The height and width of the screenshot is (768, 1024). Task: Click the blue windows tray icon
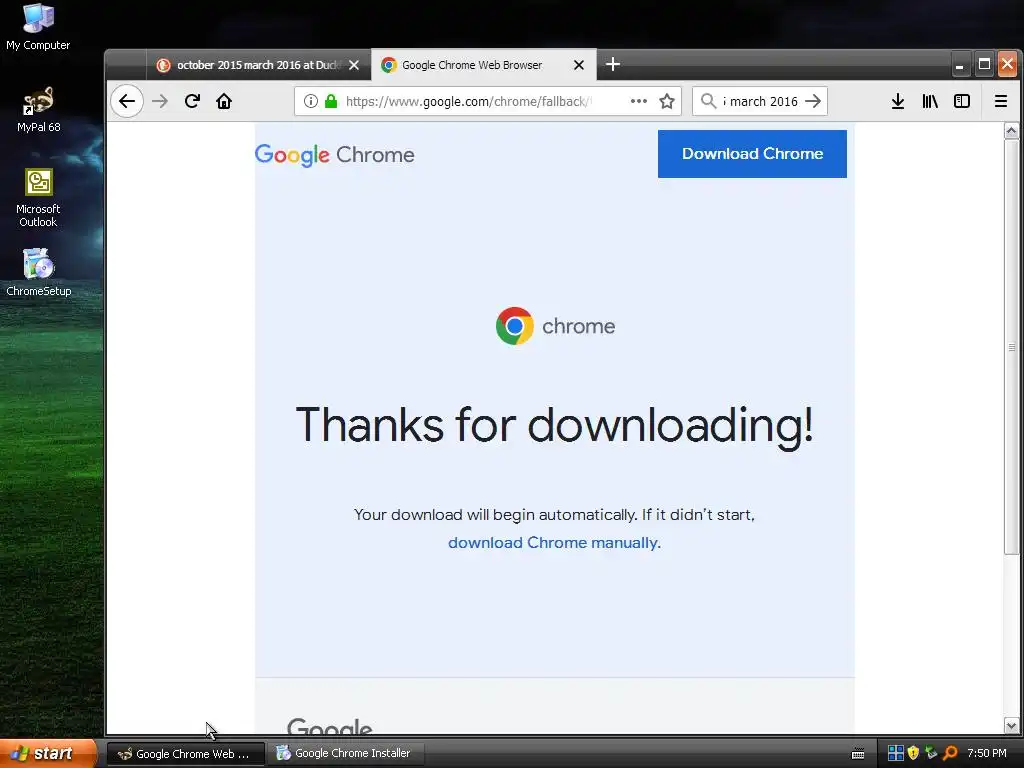point(895,754)
